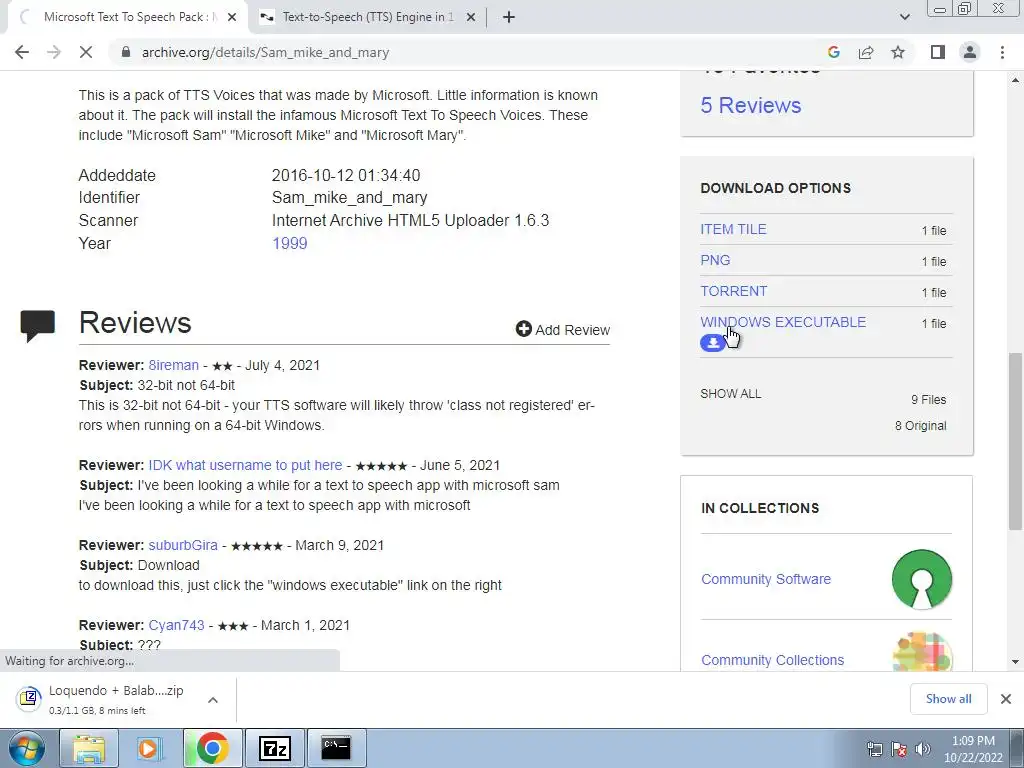
Task: Click the Community Collections thumbnail image
Action: click(x=921, y=652)
